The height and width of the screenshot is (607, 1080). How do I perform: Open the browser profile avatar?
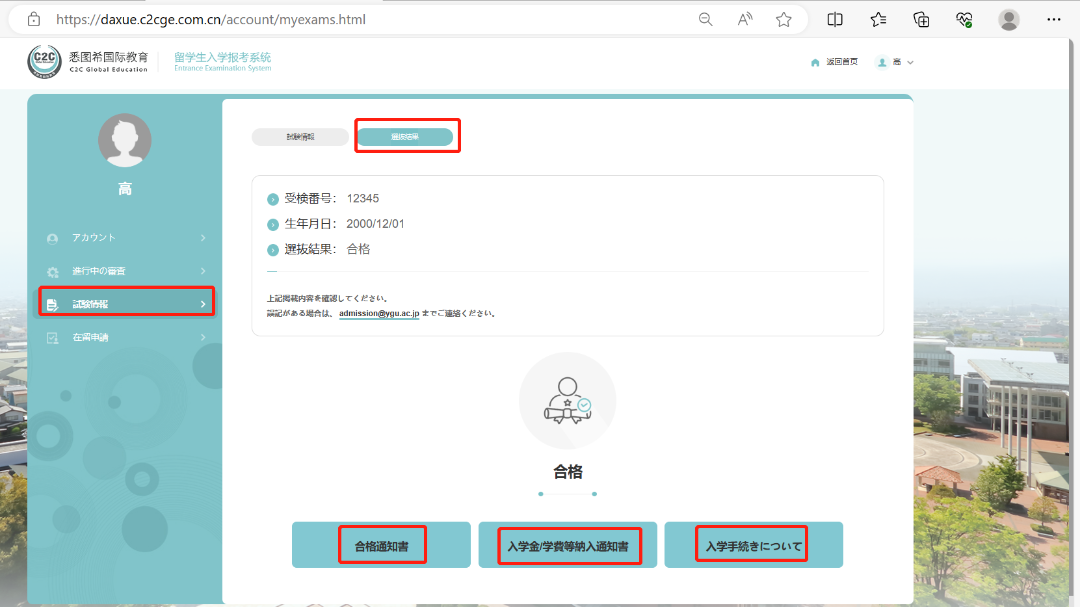point(1009,20)
